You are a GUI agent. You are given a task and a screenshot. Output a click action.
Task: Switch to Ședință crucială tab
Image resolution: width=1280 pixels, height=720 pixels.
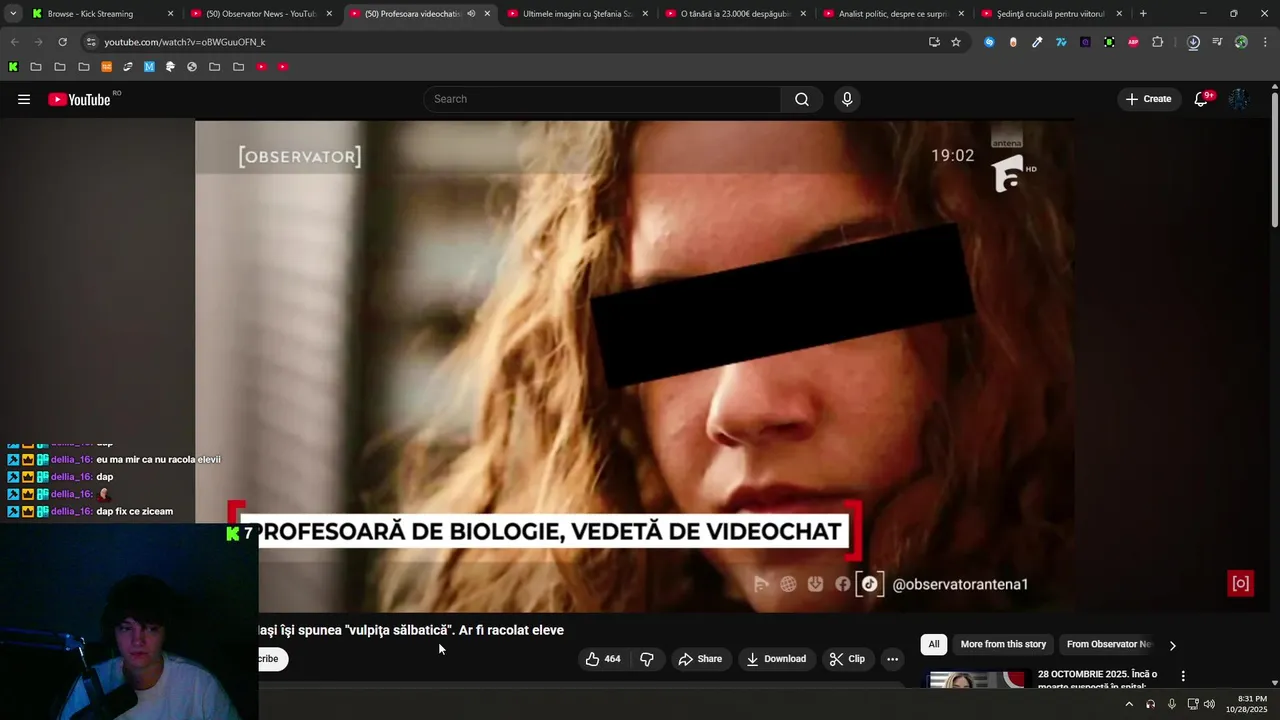(x=1051, y=14)
